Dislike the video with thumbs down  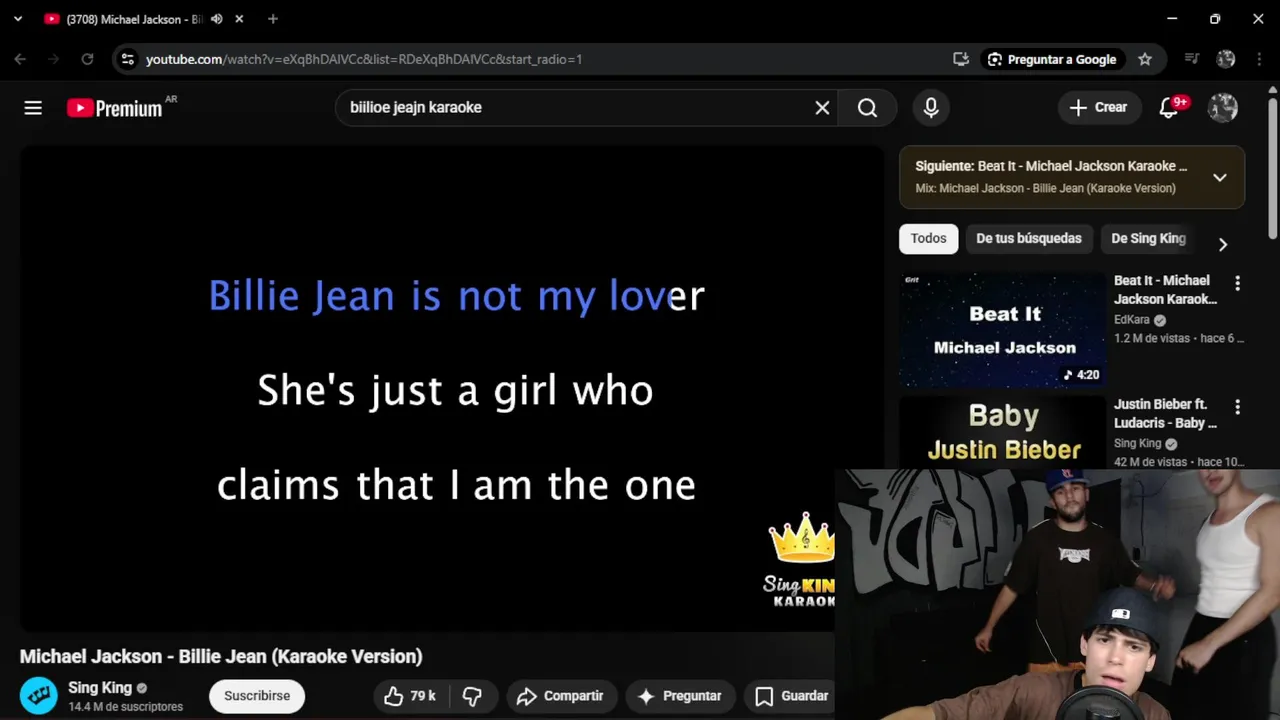(472, 696)
